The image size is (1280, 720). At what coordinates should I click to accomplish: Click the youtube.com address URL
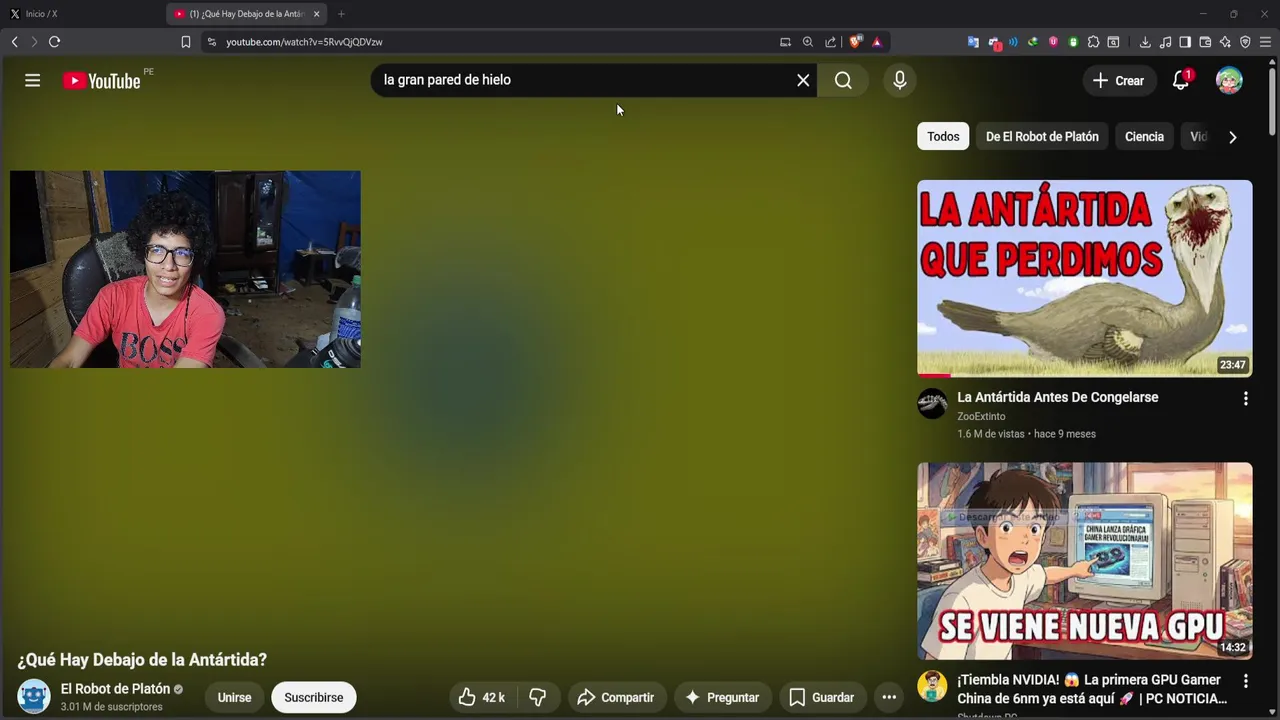pyautogui.click(x=304, y=42)
